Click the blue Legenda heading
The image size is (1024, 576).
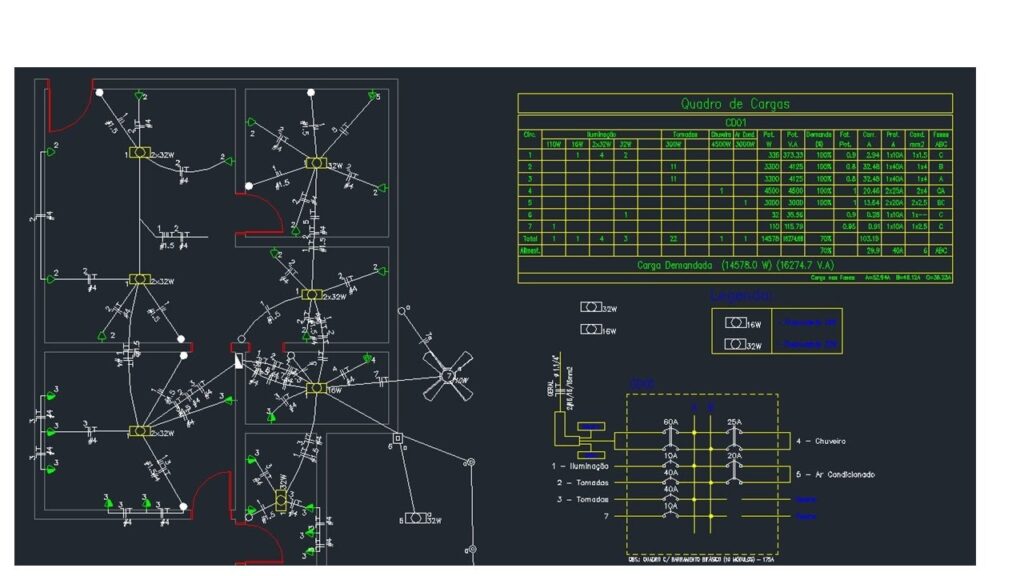click(741, 296)
